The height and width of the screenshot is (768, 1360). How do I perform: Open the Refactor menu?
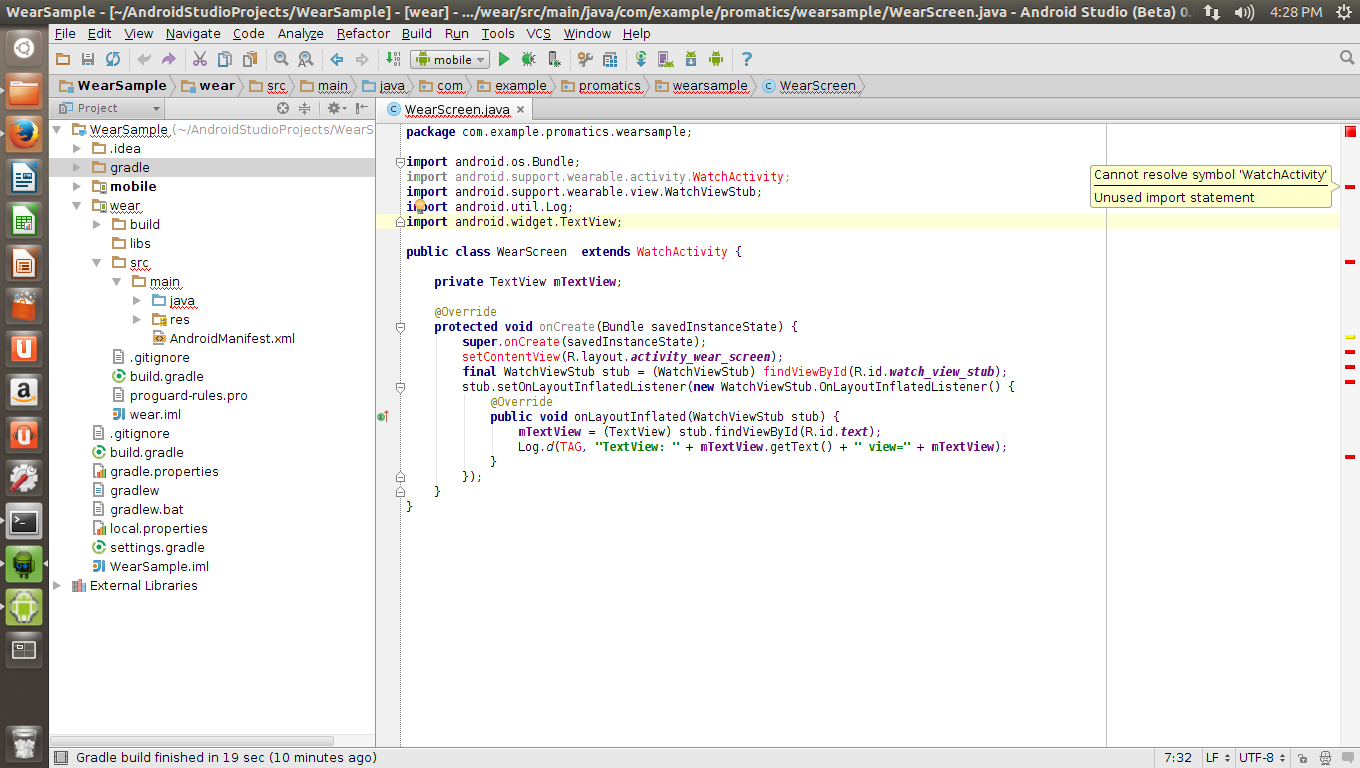(x=363, y=33)
